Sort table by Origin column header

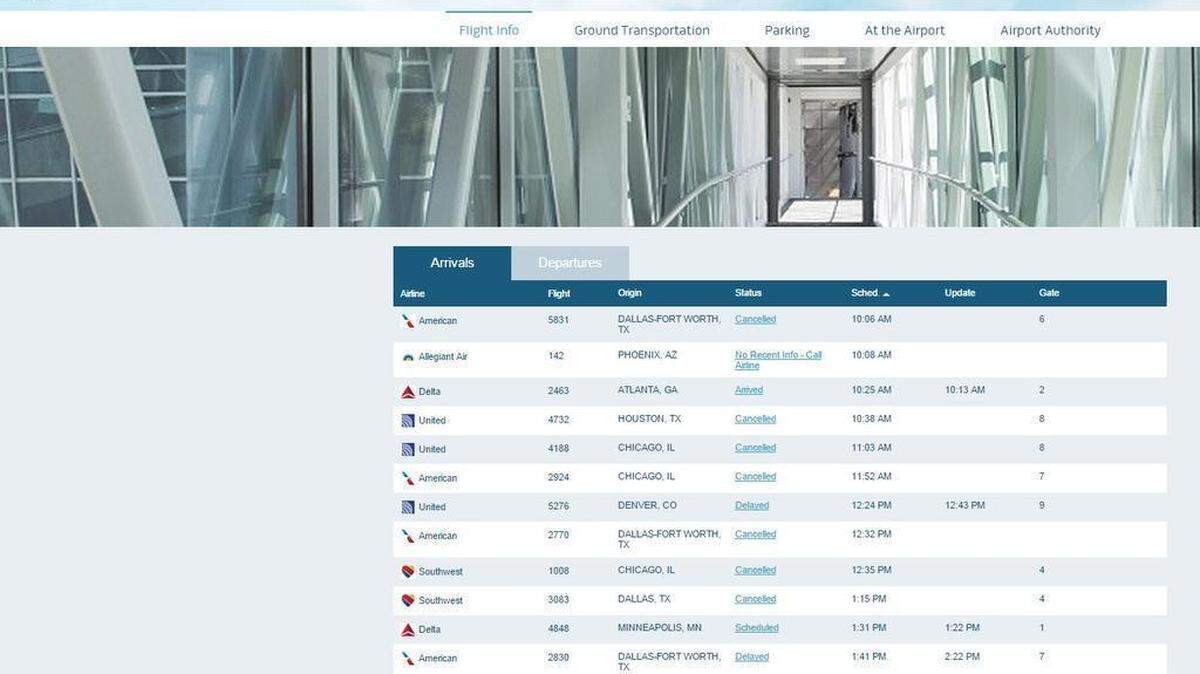click(x=630, y=293)
